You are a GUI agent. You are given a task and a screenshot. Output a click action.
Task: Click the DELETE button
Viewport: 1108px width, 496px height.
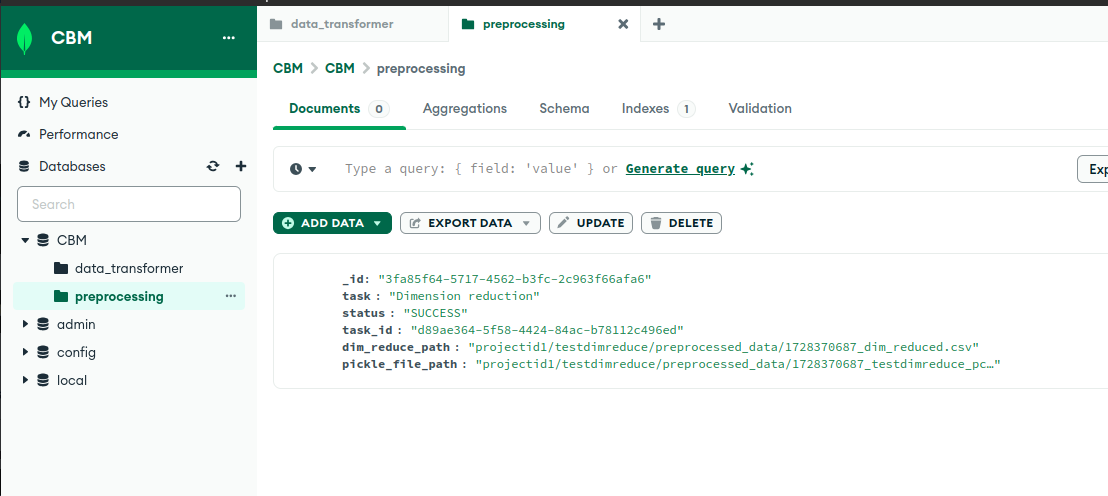pos(681,223)
